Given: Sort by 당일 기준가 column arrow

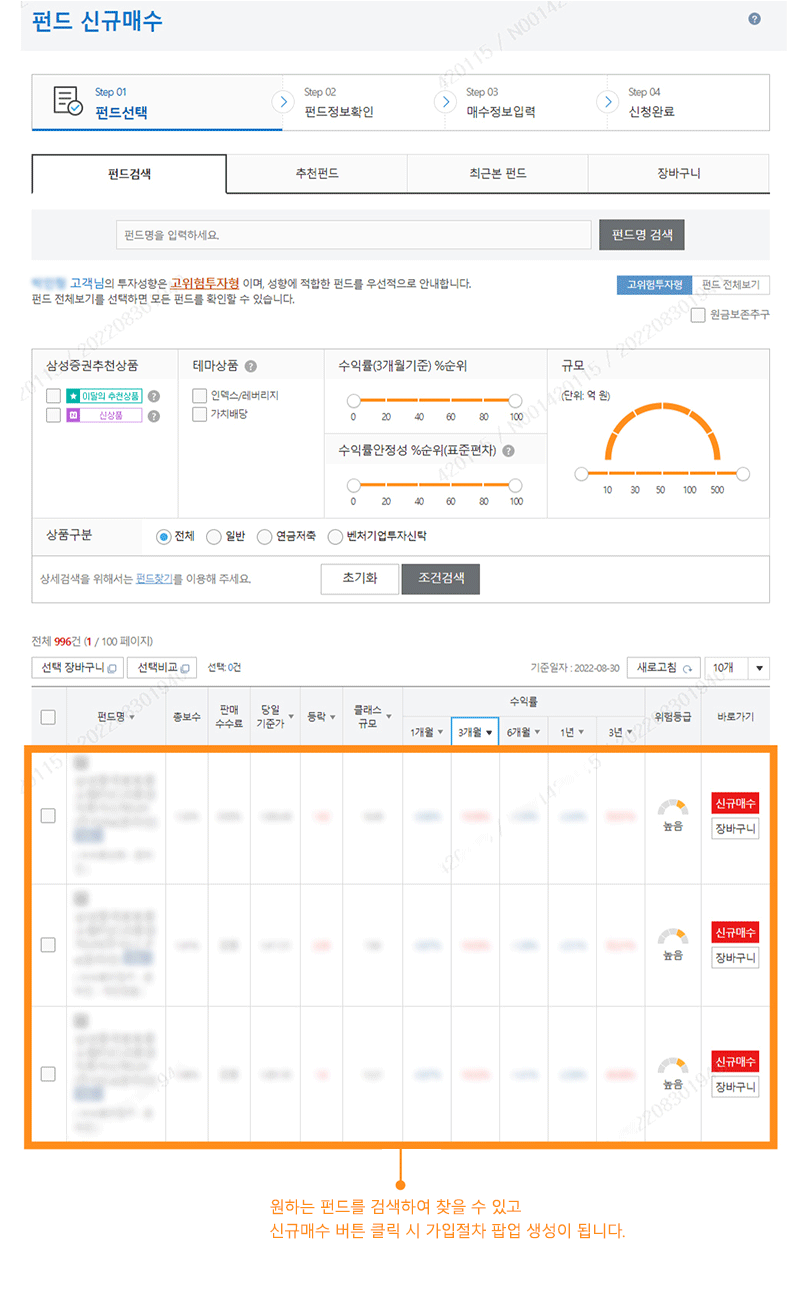Looking at the screenshot, I should click(x=292, y=716).
